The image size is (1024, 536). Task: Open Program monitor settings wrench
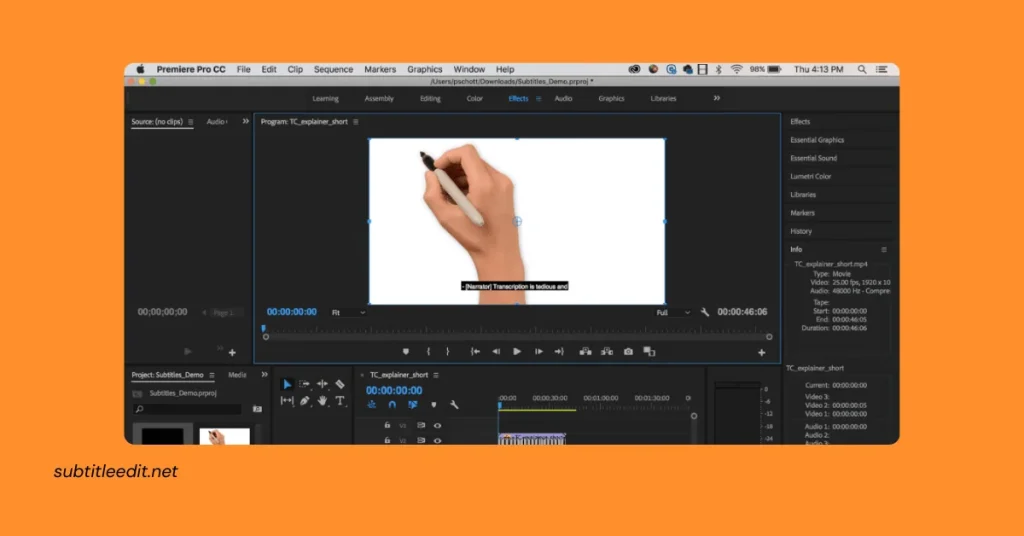(705, 313)
